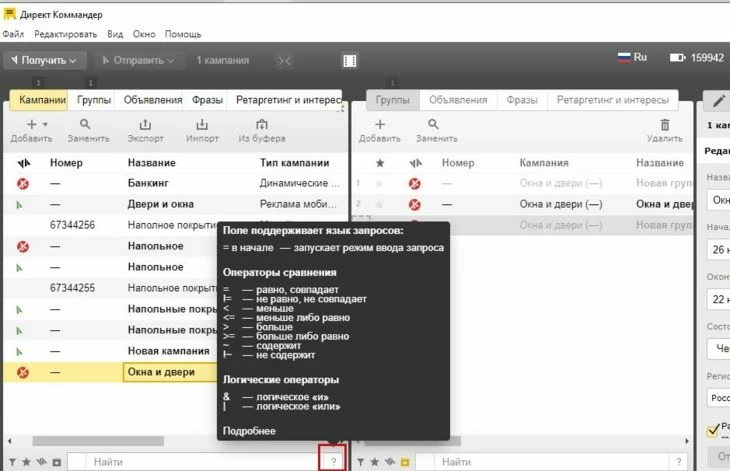Open the Файл menu
This screenshot has width=730, height=471.
click(x=13, y=34)
